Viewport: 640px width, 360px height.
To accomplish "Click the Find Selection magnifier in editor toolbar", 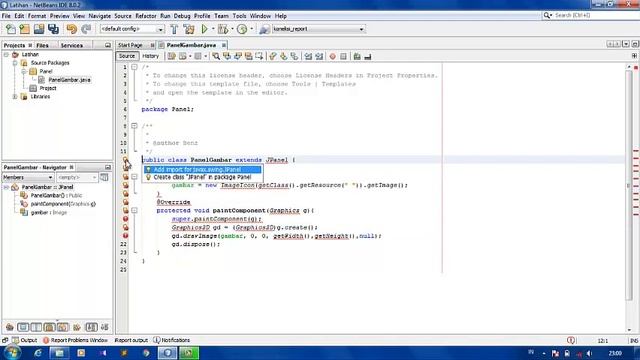I will click(x=216, y=56).
